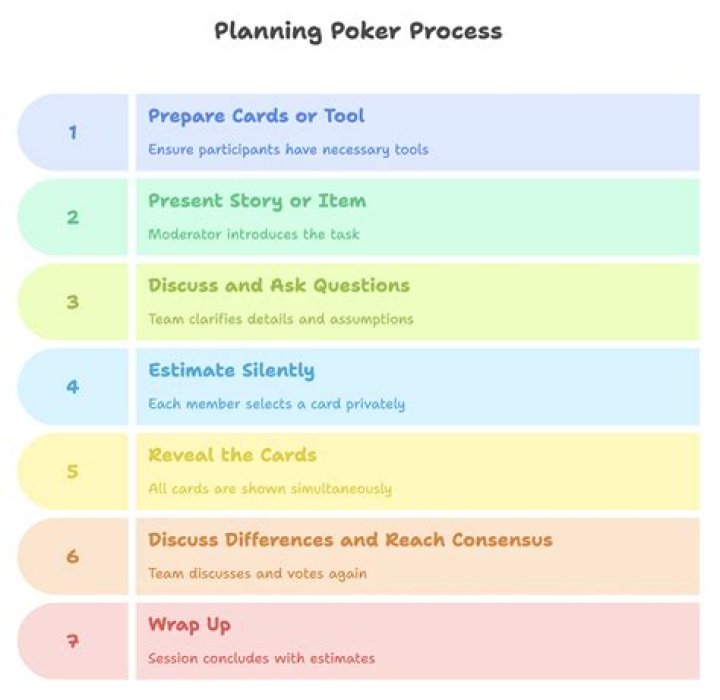Click the "Planning Poker Process" title
The width and height of the screenshot is (720, 700).
[358, 31]
